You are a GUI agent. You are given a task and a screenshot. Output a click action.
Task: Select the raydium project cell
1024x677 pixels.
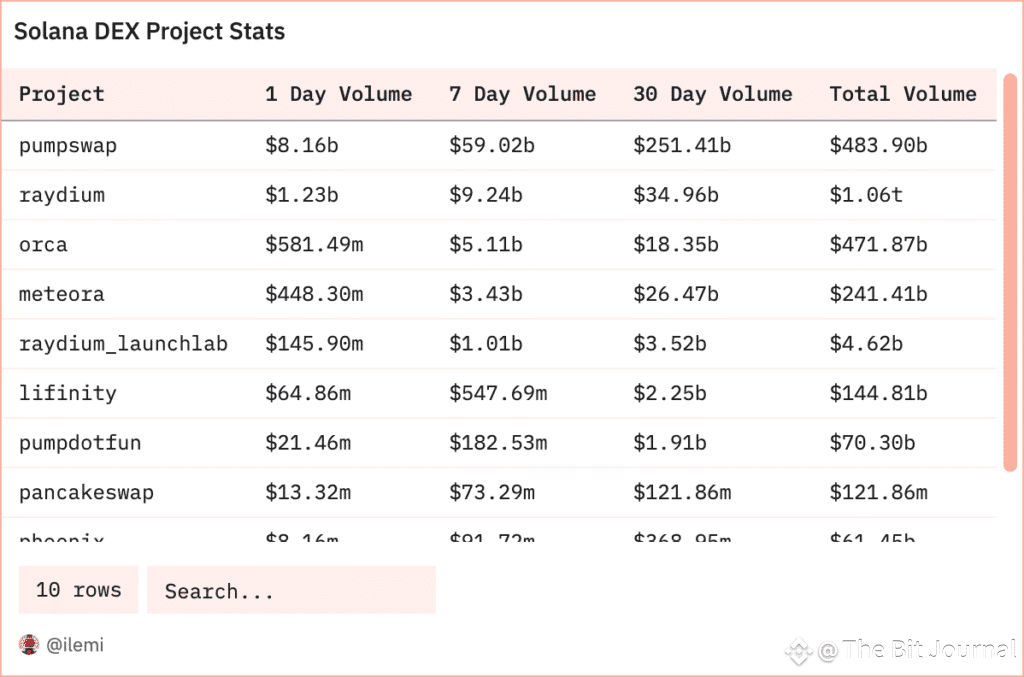61,195
